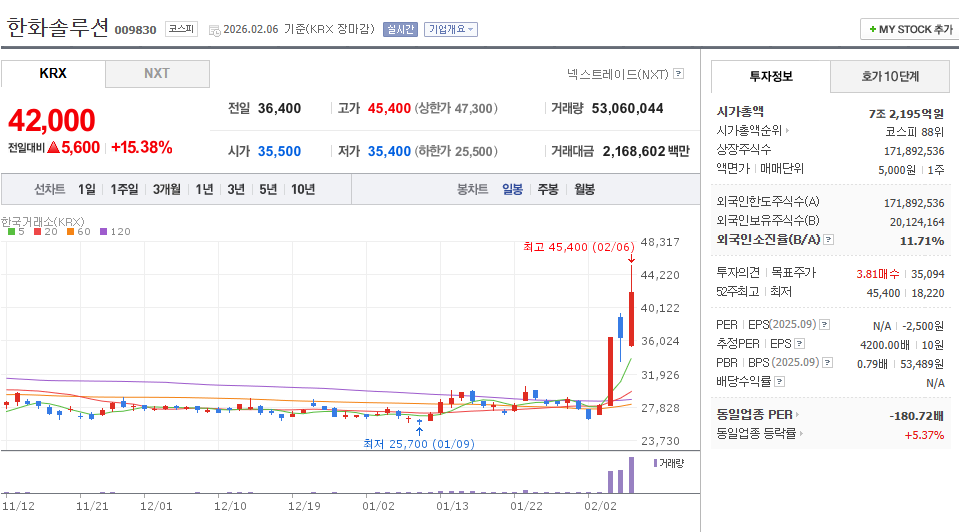Expand the 기업개요 dropdown

(451, 29)
